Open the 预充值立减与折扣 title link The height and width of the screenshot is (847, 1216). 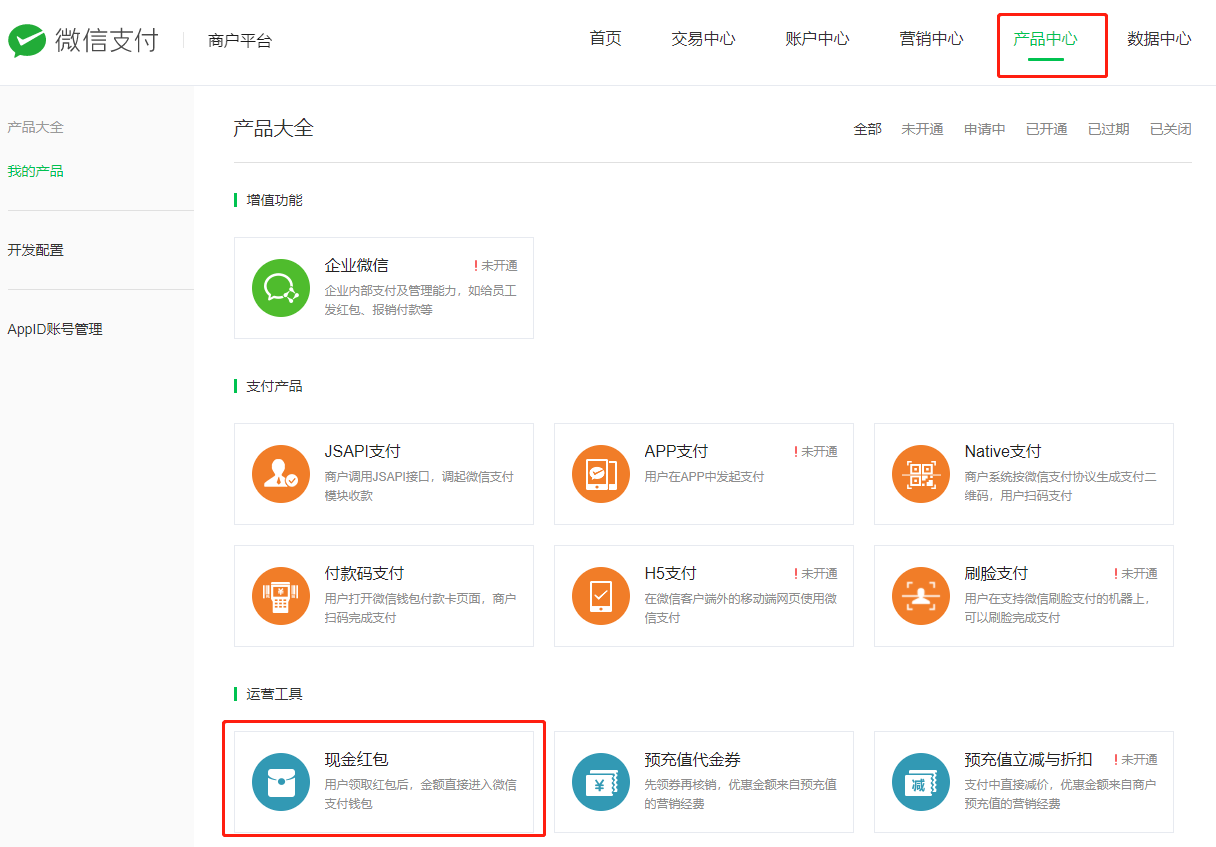(x=1028, y=759)
